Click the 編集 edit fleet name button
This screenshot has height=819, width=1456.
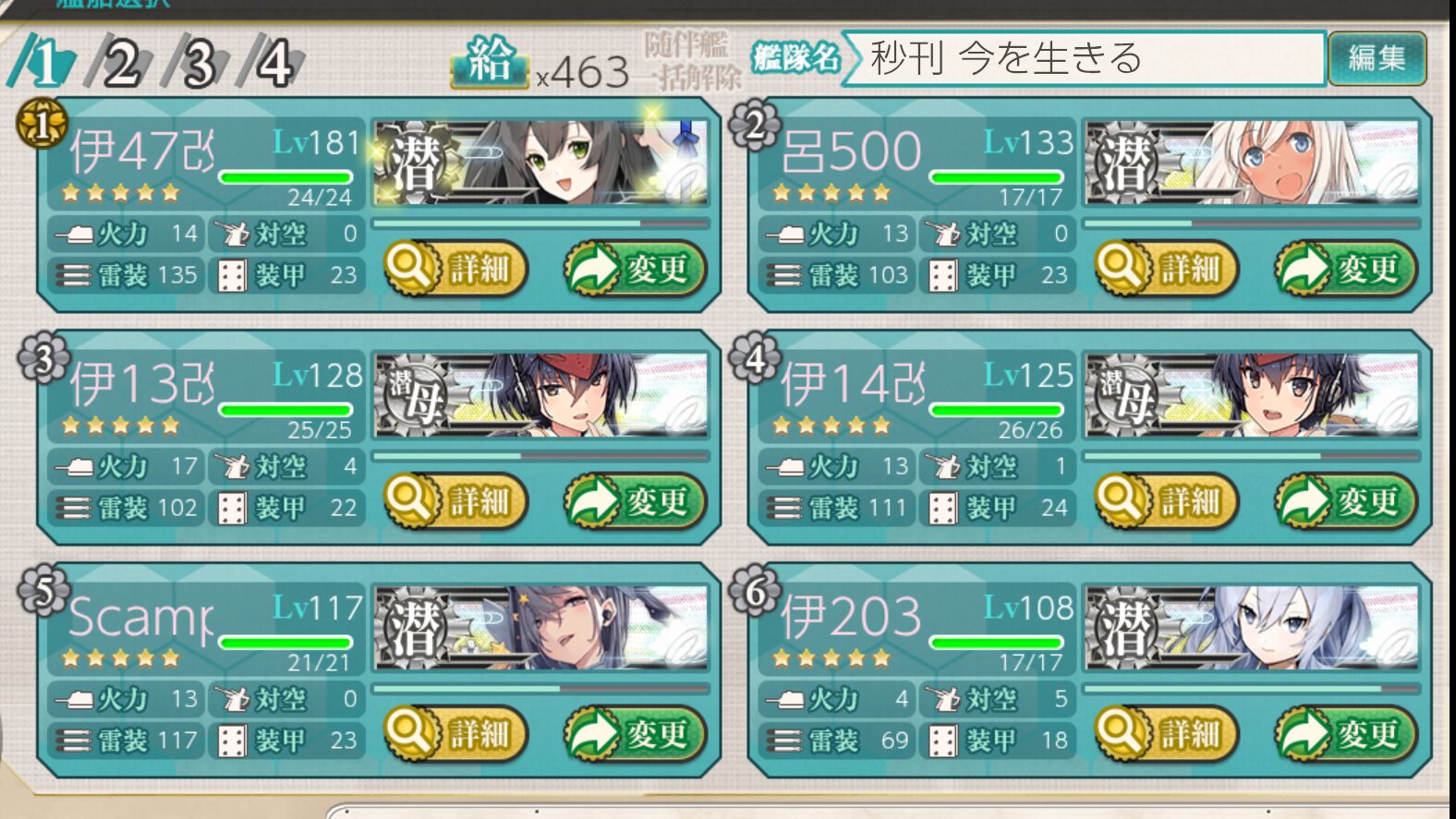click(1377, 58)
